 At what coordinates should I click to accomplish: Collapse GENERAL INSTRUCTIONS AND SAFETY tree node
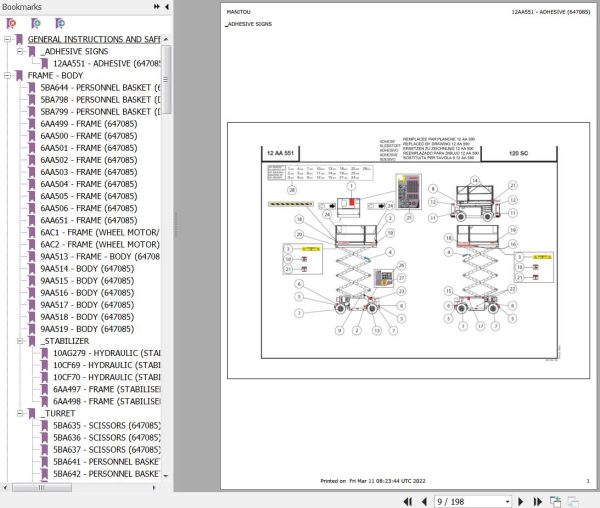click(7, 39)
